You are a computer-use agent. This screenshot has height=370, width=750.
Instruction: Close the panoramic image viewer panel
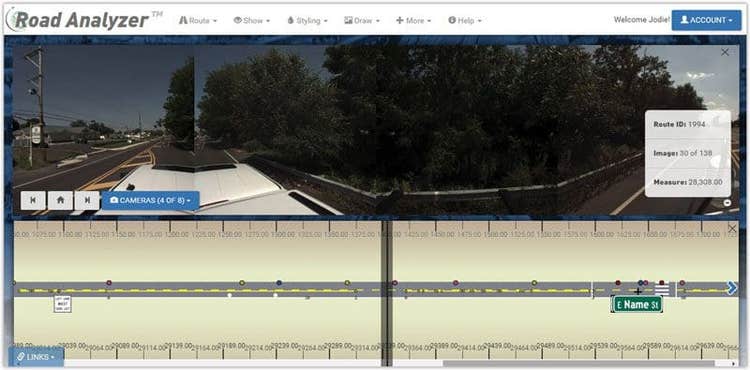[725, 52]
